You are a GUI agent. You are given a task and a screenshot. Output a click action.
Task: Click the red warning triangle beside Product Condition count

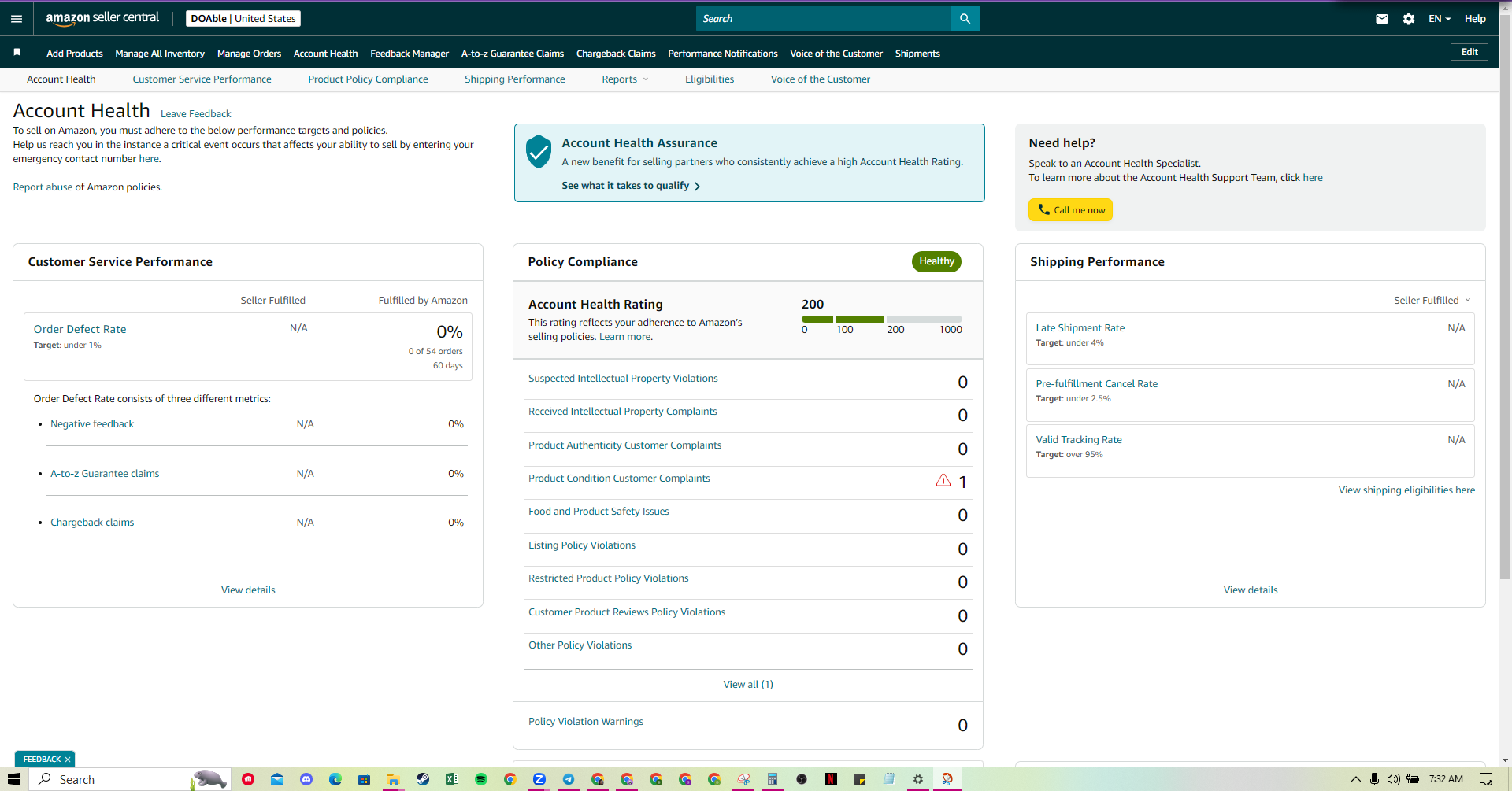tap(943, 480)
